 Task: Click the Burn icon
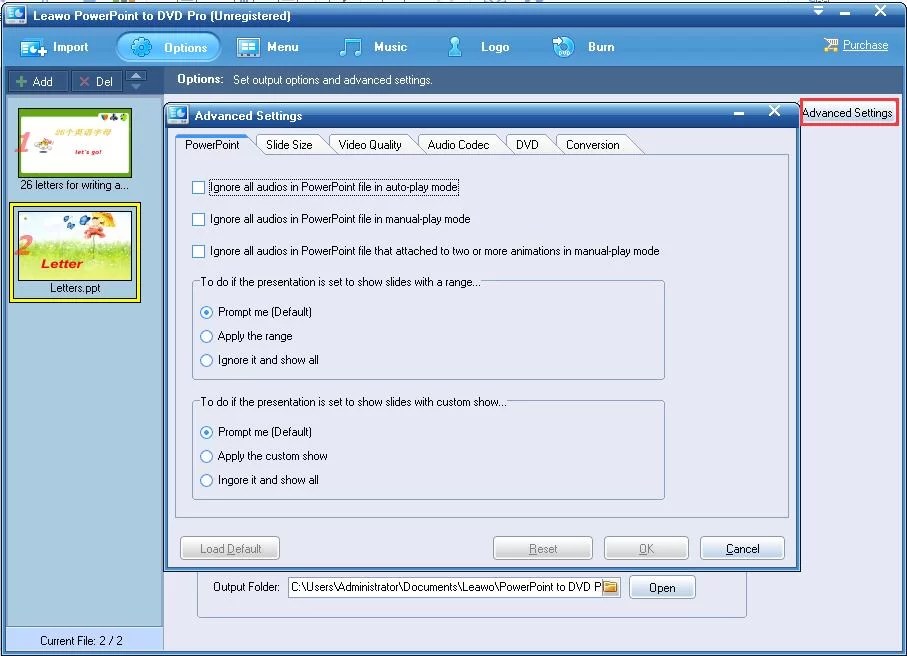click(583, 46)
